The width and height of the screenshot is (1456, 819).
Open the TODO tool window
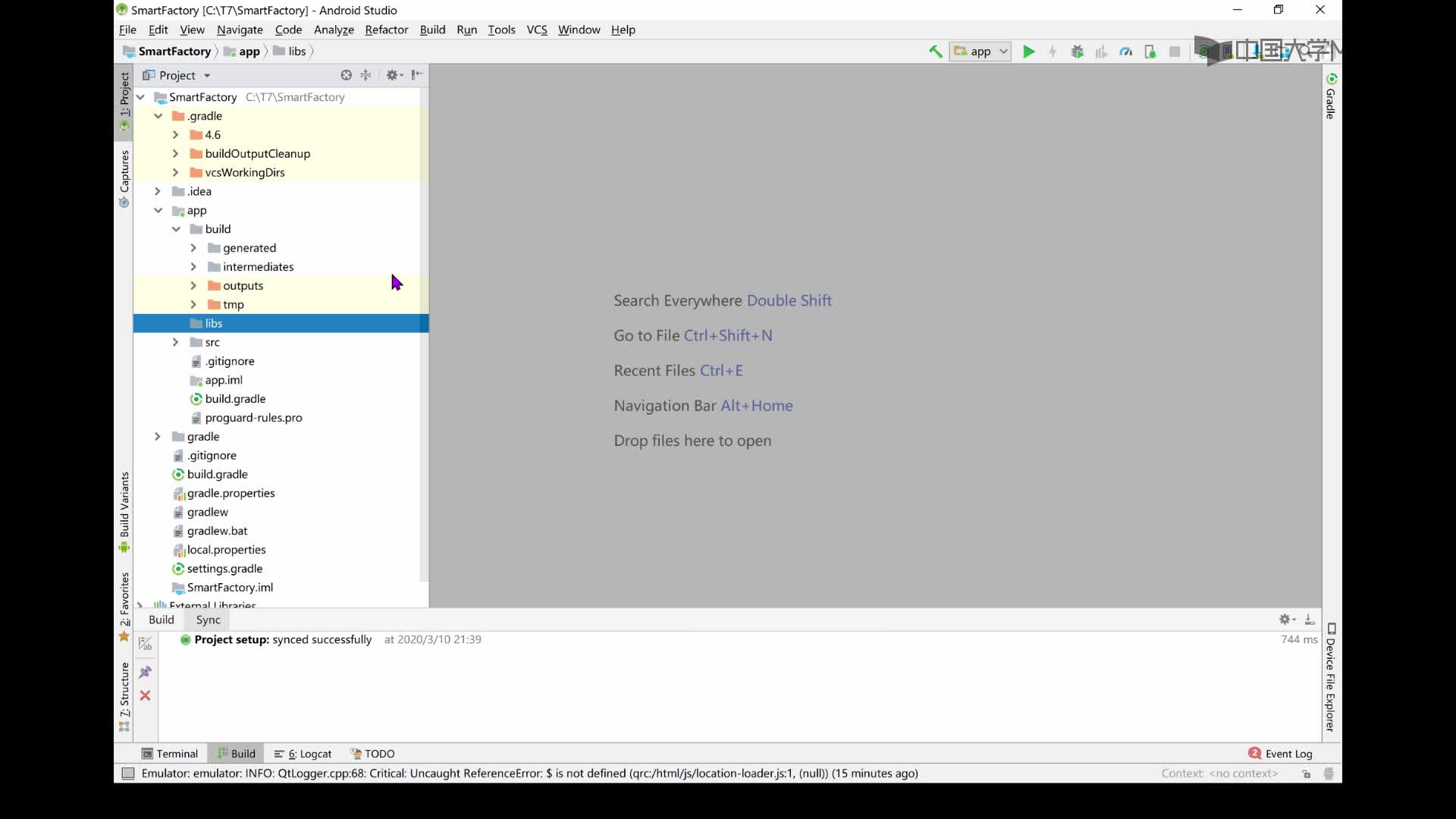pos(372,754)
